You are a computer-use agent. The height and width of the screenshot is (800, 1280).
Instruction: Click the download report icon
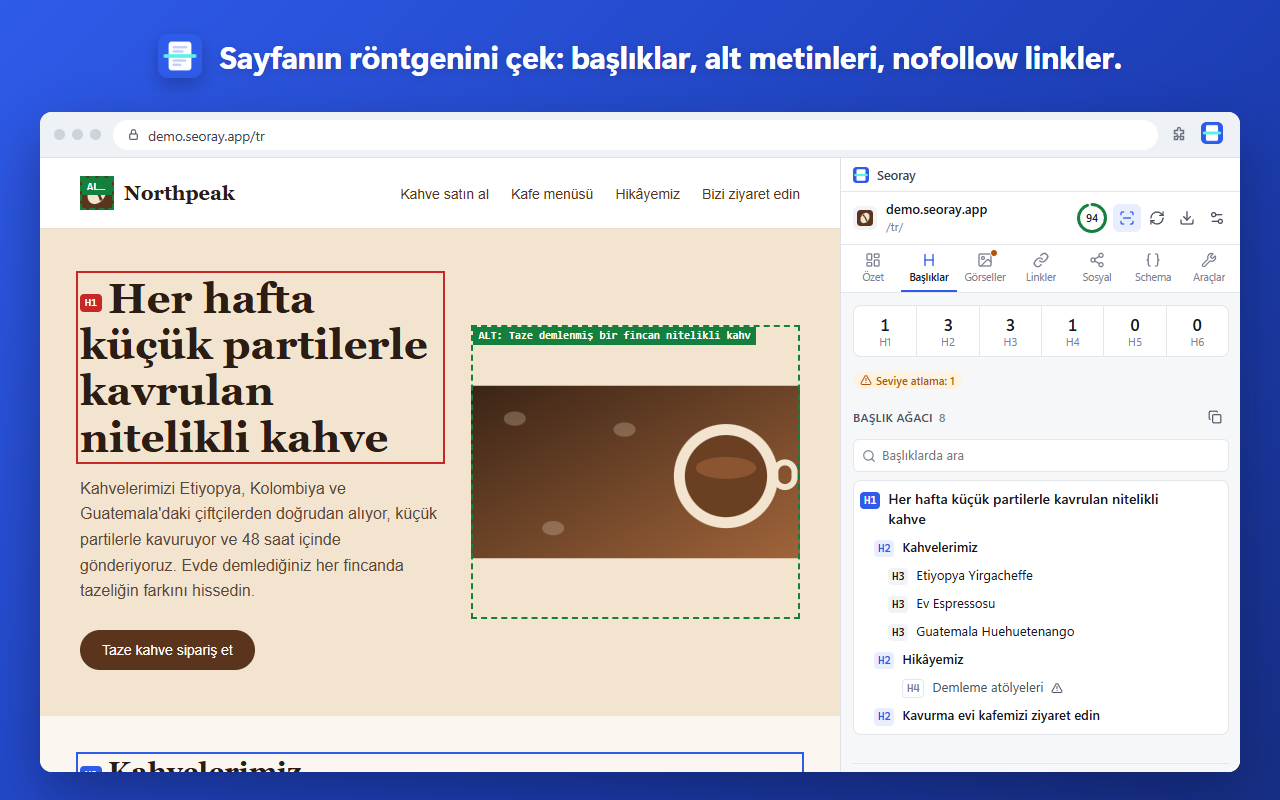tap(1187, 218)
